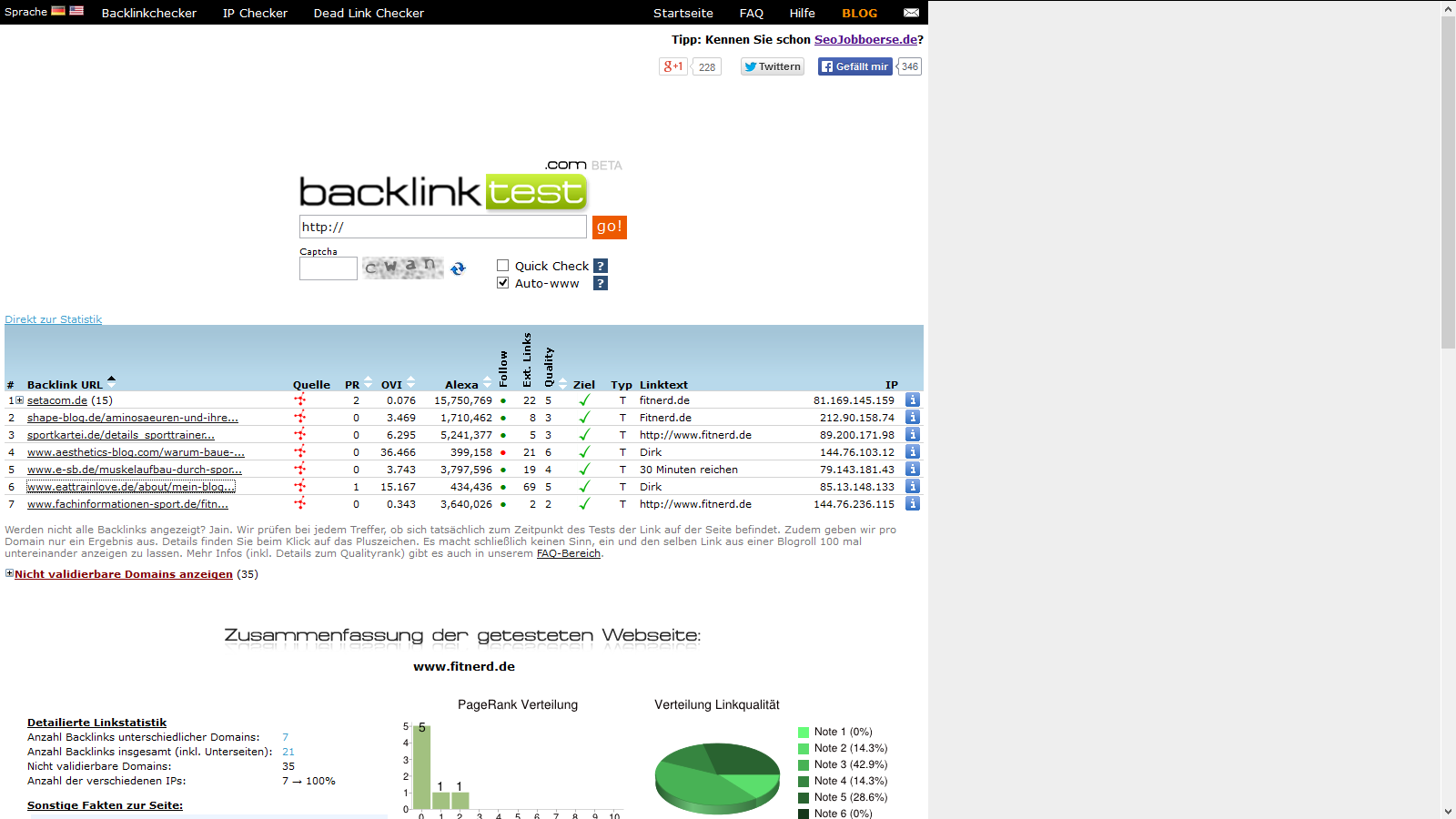Click the vertical scrollbar thumb

point(1449,183)
